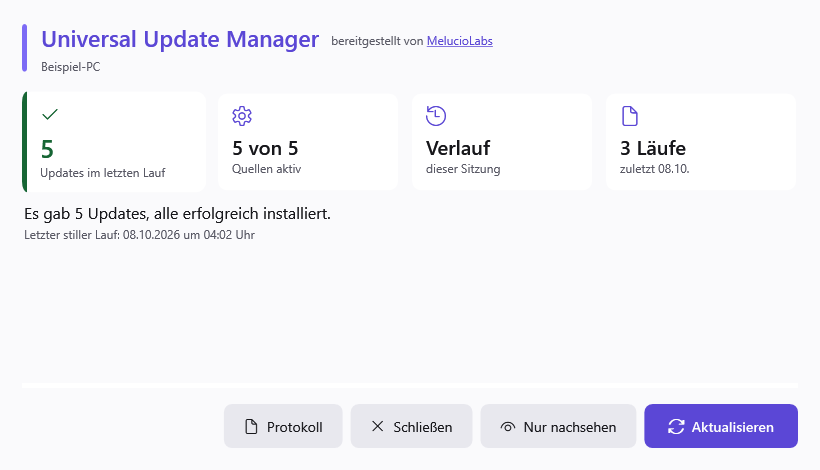Click the 'Letzter stiller Lauf' timestamp line

[139, 235]
